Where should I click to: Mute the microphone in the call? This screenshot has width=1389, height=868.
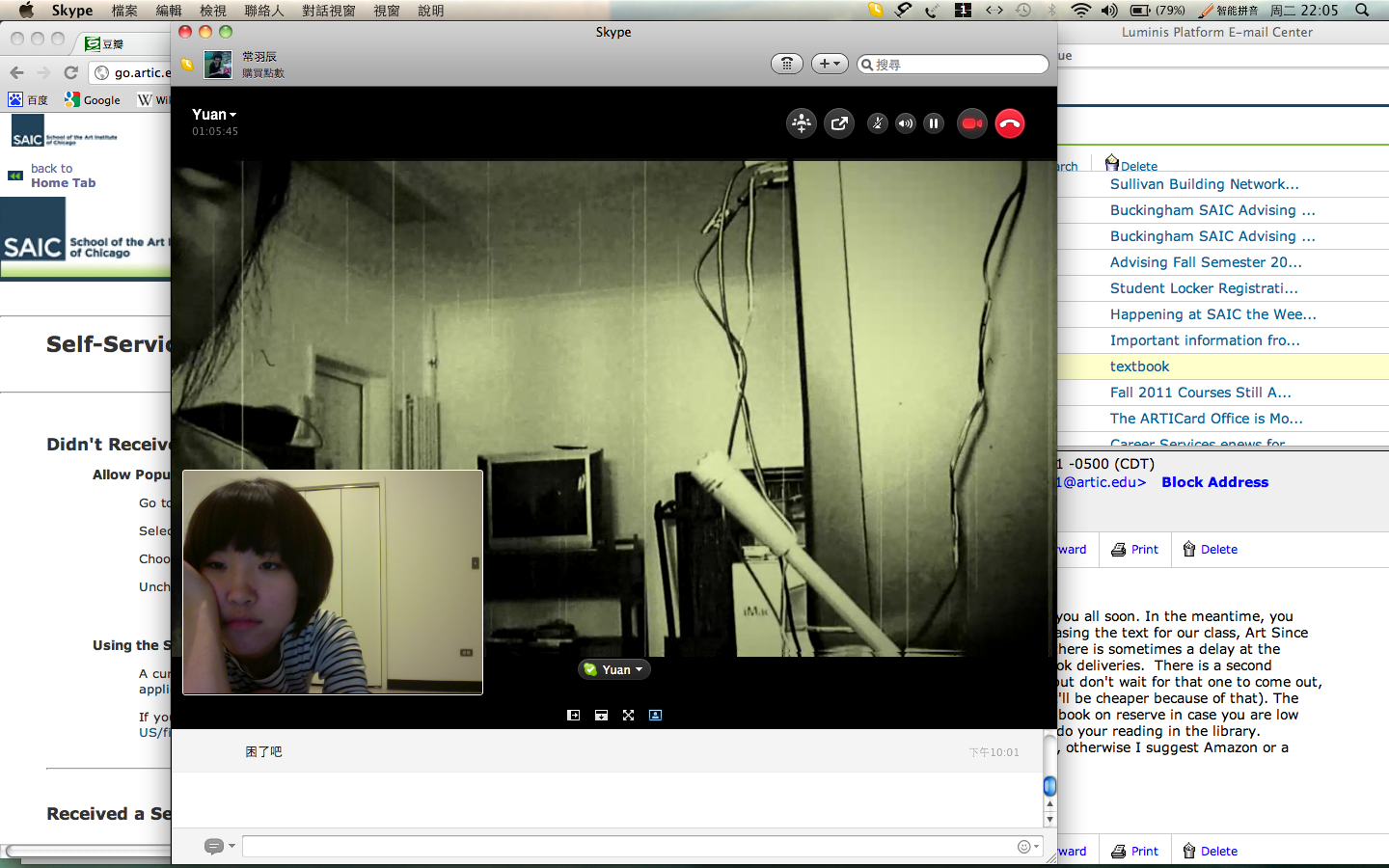pos(877,123)
